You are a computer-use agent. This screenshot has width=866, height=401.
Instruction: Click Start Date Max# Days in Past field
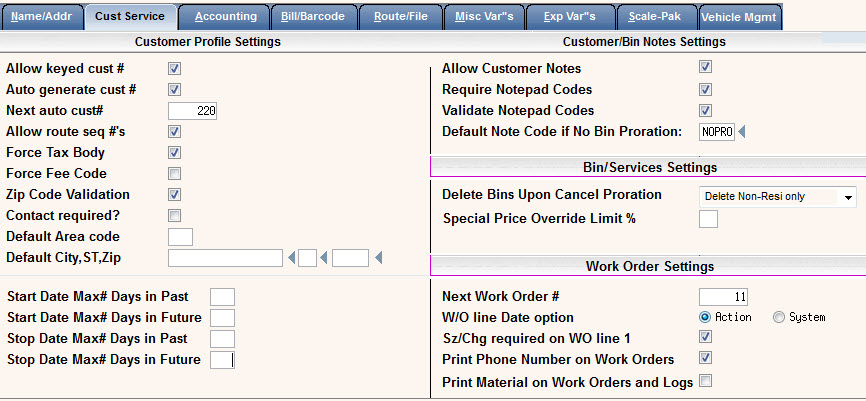pos(222,297)
